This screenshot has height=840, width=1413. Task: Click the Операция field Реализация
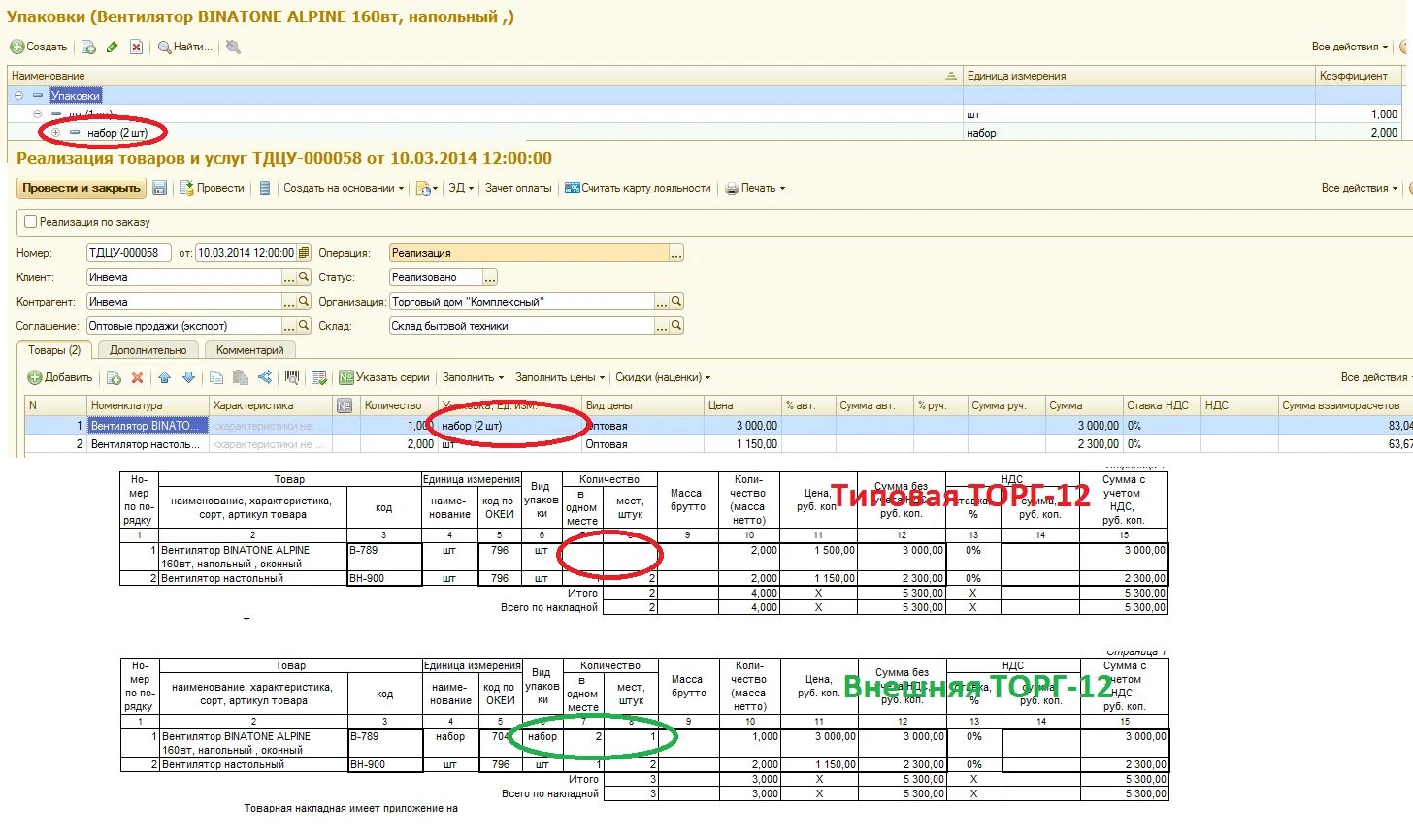point(529,253)
